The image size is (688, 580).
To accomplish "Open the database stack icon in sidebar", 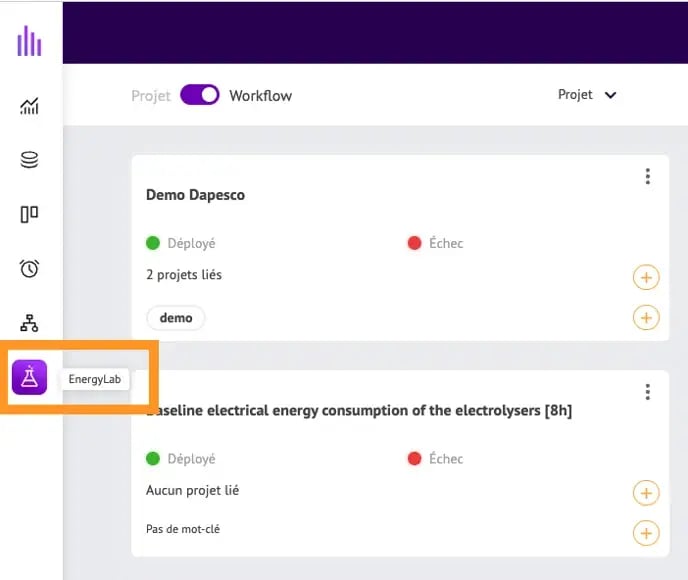I will (29, 160).
